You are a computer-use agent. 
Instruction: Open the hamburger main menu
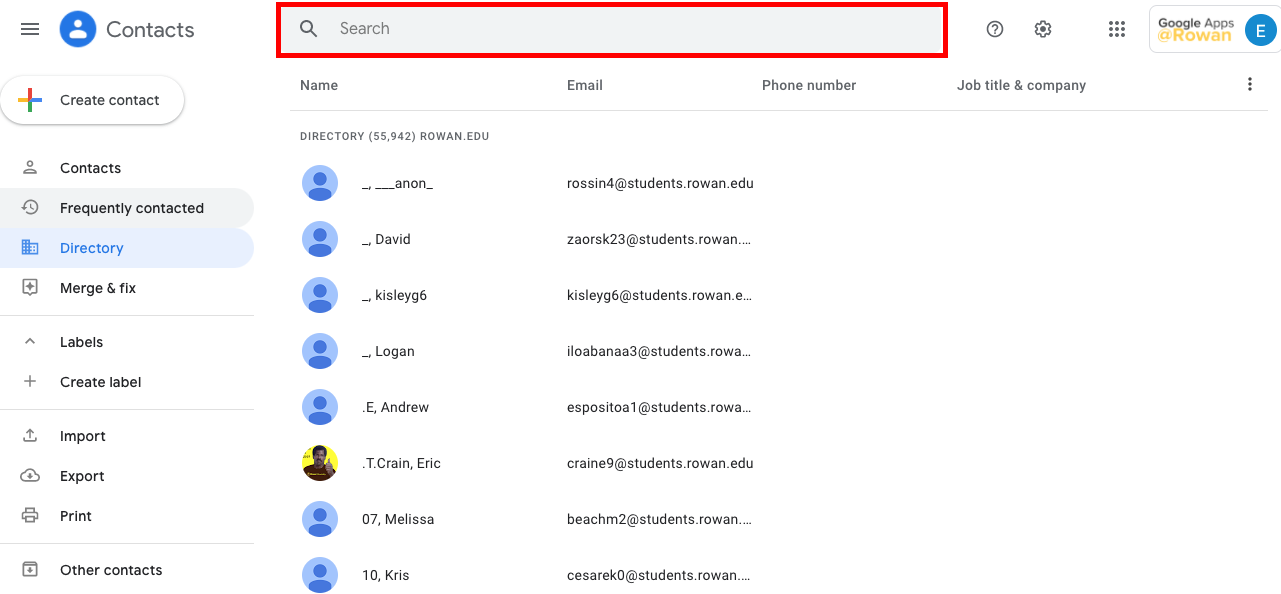click(x=30, y=29)
